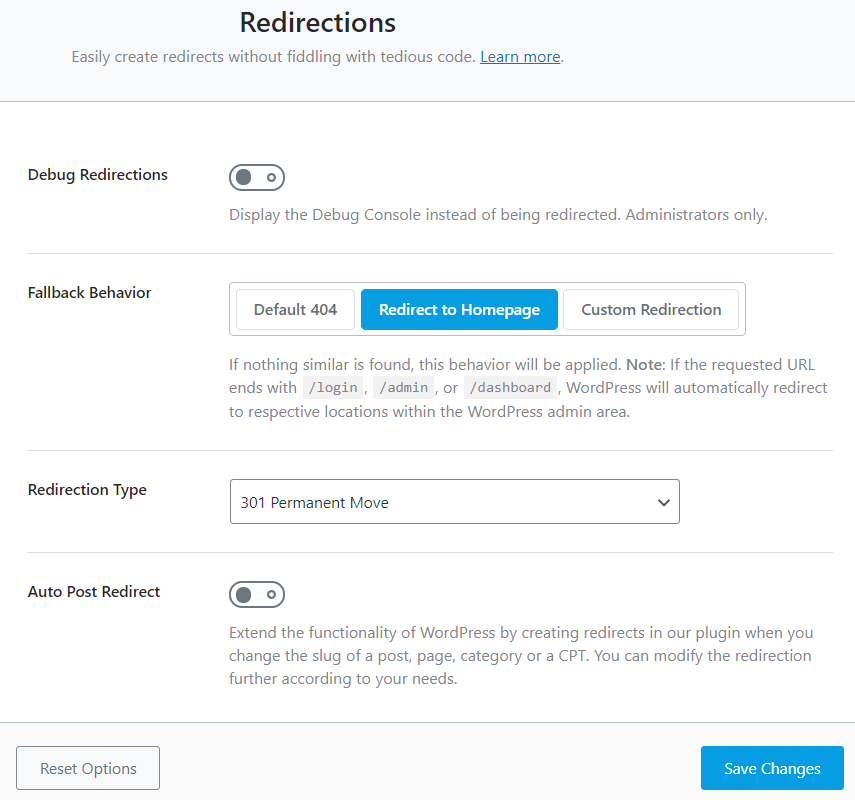Click the Debug Redirections label

(x=98, y=175)
